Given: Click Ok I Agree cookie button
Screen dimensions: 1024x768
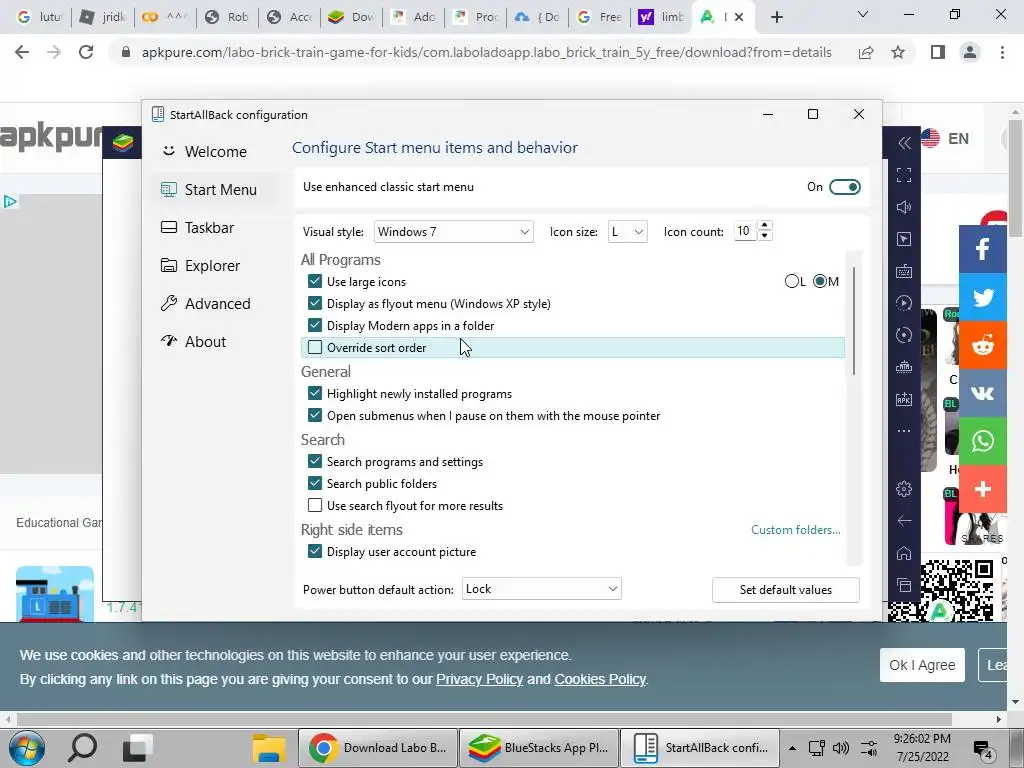Looking at the screenshot, I should (922, 665).
